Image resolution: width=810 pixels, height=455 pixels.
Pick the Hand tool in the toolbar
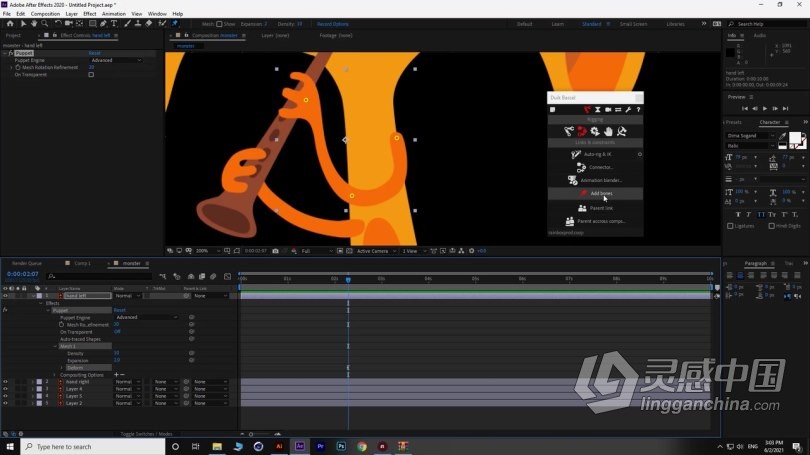pyautogui.click(x=34, y=24)
